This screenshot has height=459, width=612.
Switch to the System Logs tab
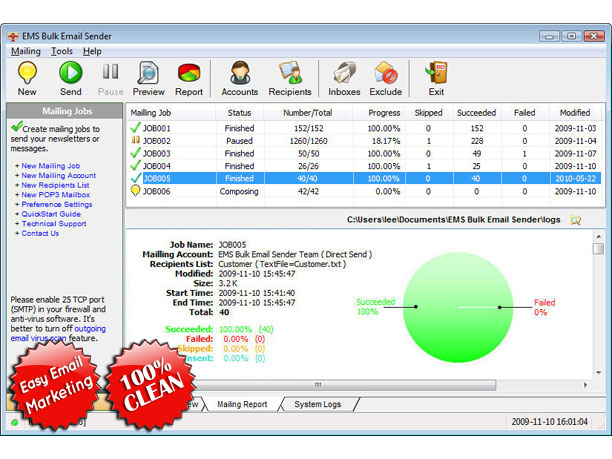click(x=318, y=404)
